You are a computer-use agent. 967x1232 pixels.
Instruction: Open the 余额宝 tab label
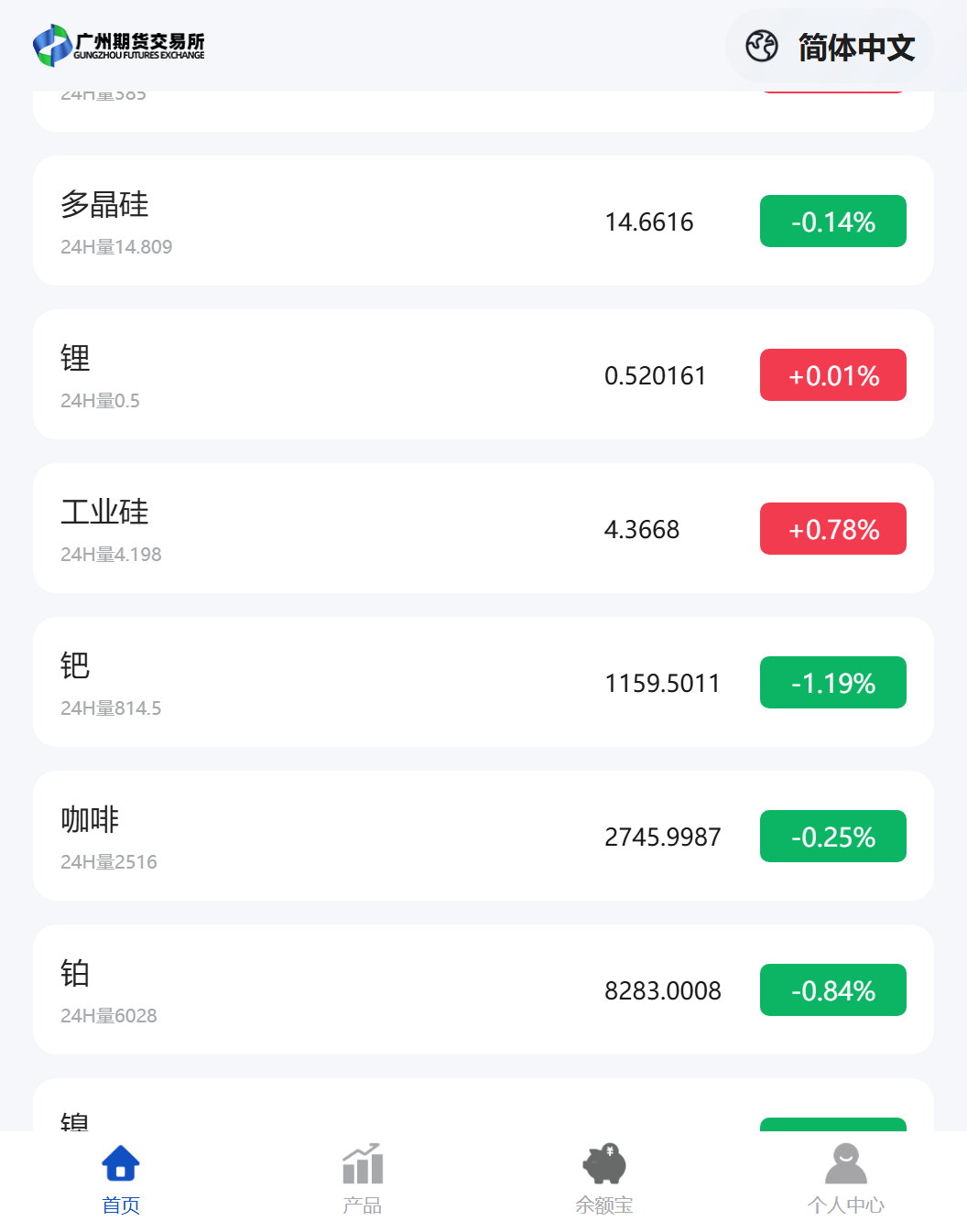click(604, 1205)
